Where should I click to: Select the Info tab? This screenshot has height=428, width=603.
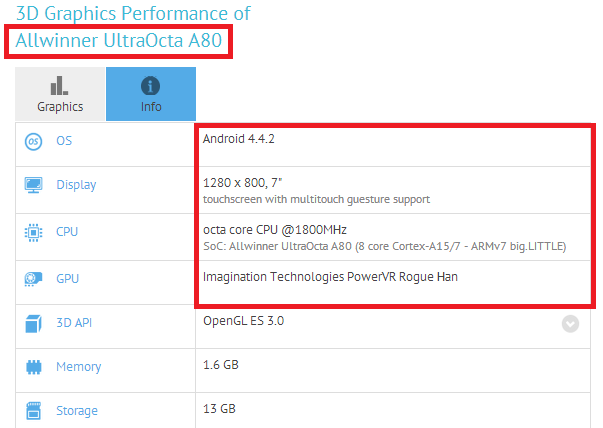(x=151, y=94)
